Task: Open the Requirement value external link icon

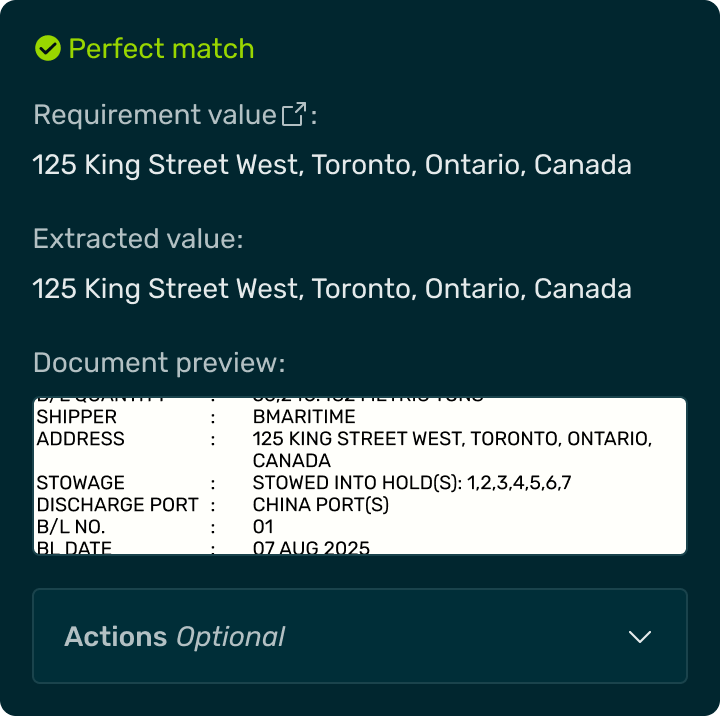Action: (x=294, y=115)
